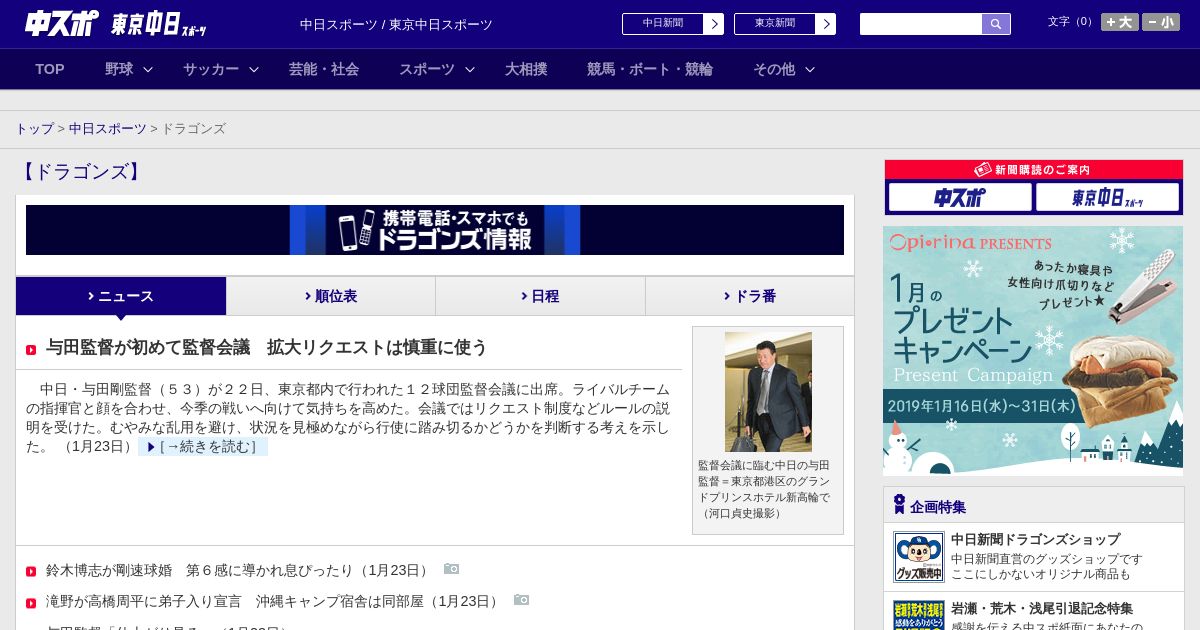Click 岩瀬・荒木・浅尾 feature thumbnail
This screenshot has width=1200, height=630.
pos(919,615)
